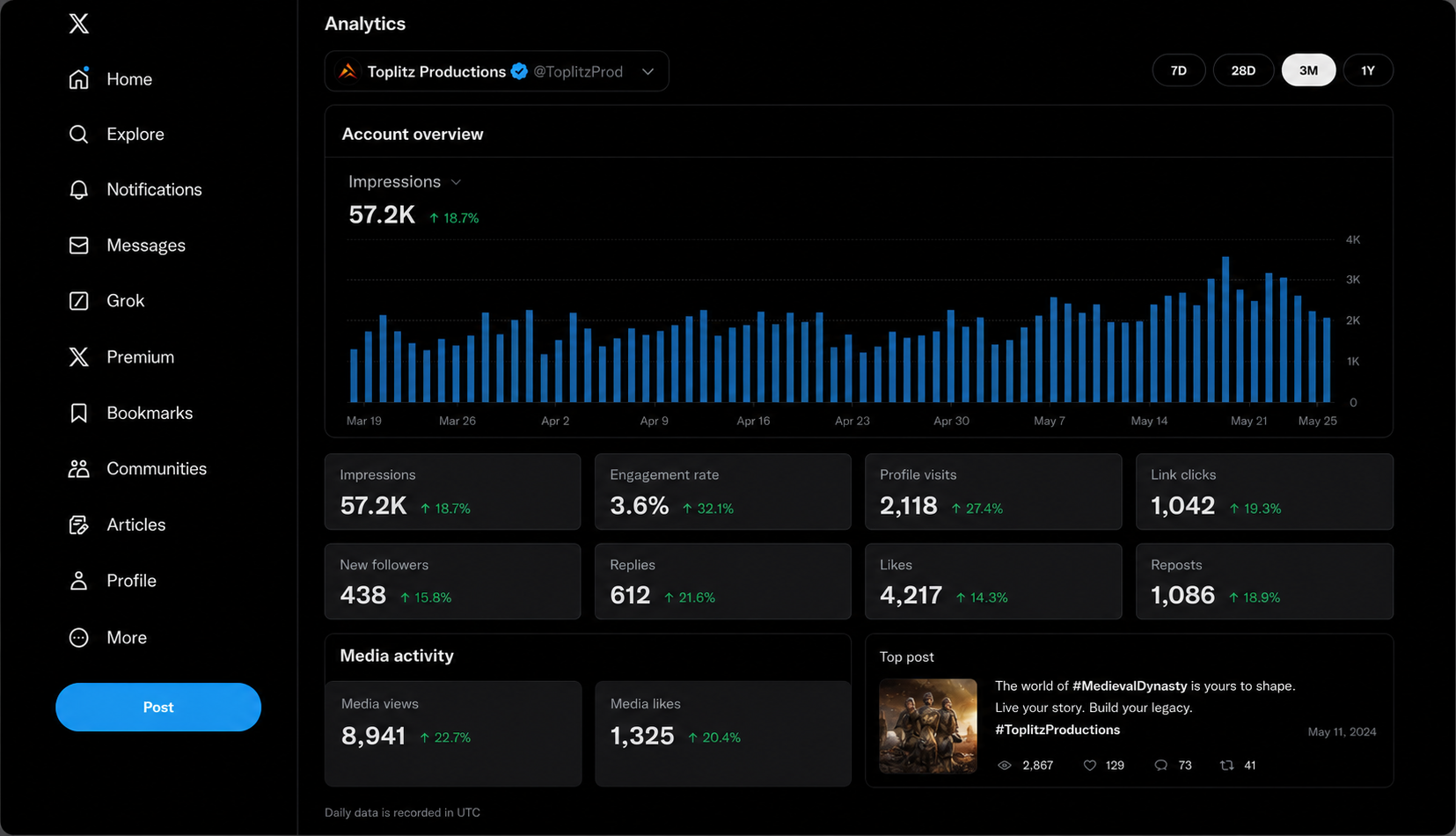Select the 28D time range
The width and height of the screenshot is (1456, 836).
1243,70
